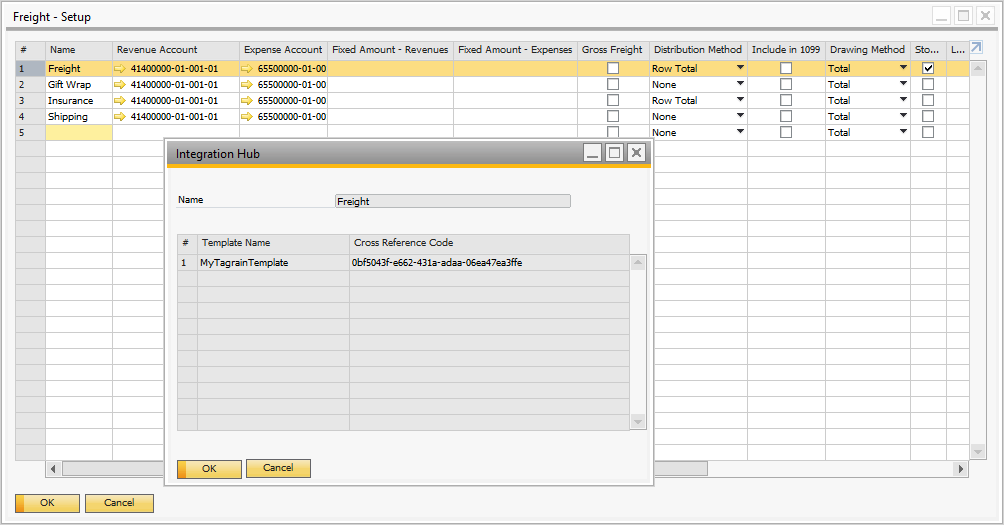Enable Include in 1099 for Gift Wrap
This screenshot has width=1004, height=525.
pyautogui.click(x=786, y=85)
